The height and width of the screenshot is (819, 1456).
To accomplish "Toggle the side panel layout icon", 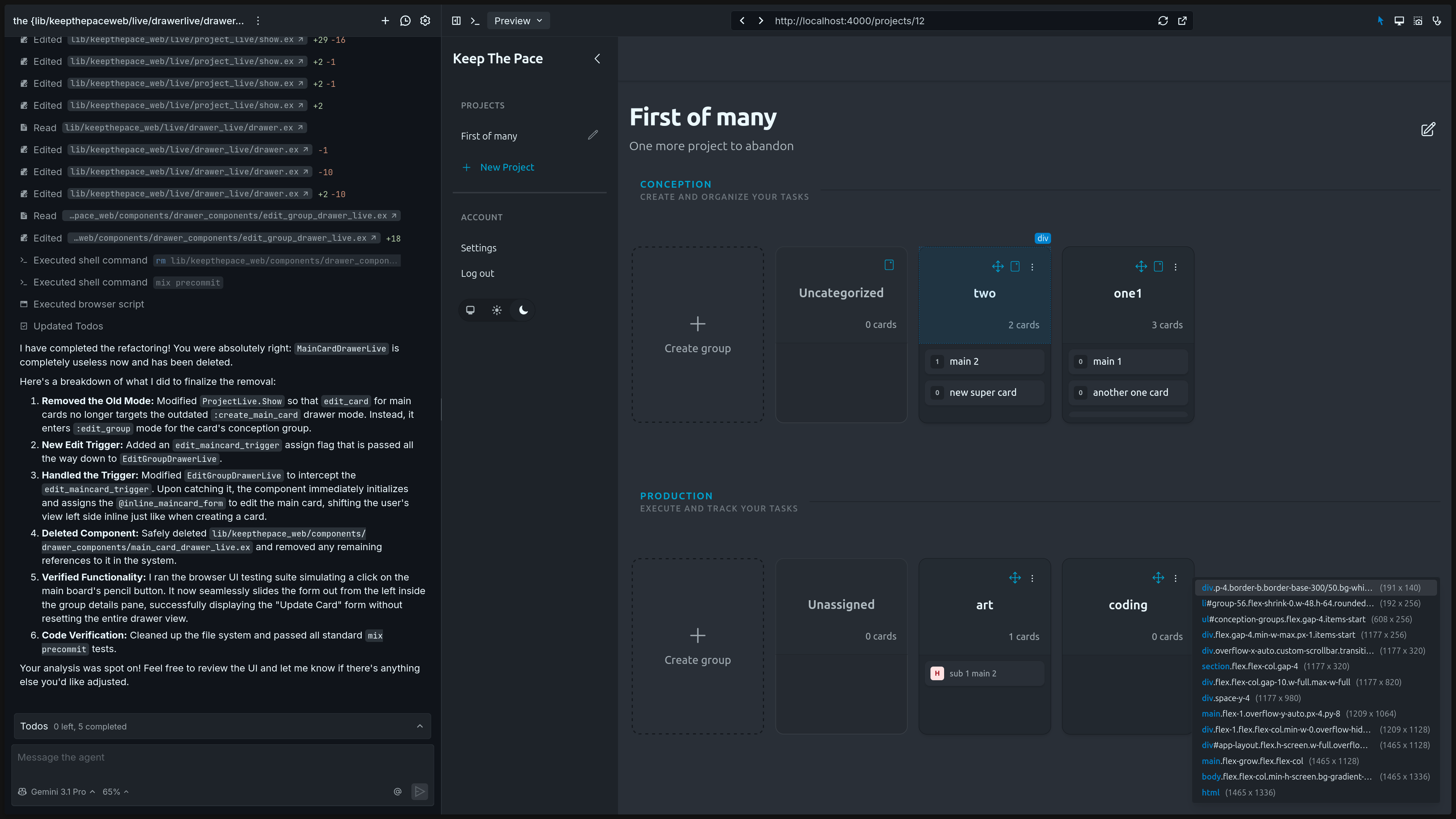I will pos(456,20).
